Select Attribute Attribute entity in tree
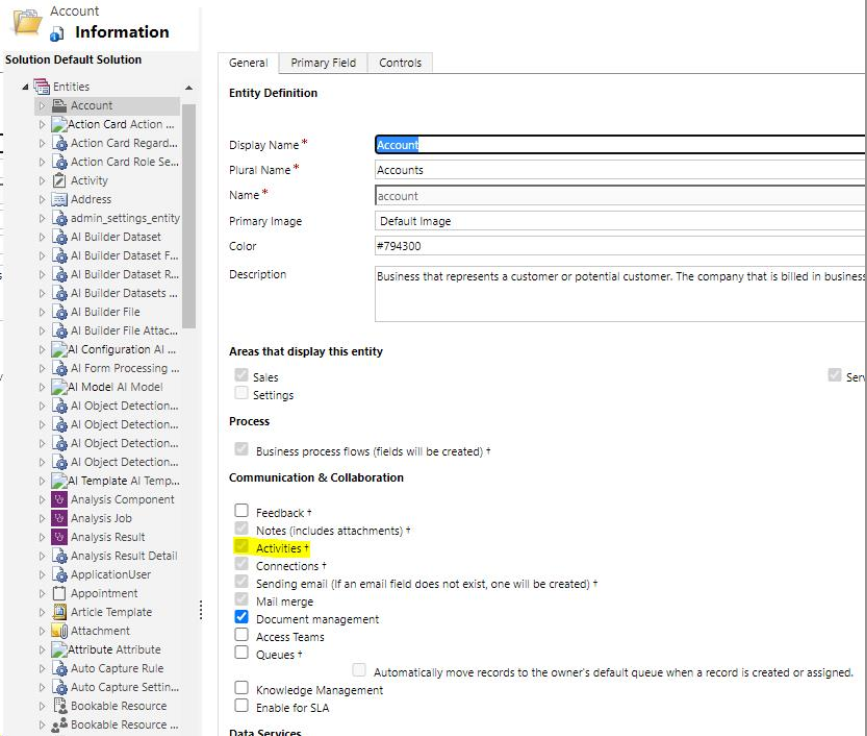The width and height of the screenshot is (867, 736). click(114, 650)
